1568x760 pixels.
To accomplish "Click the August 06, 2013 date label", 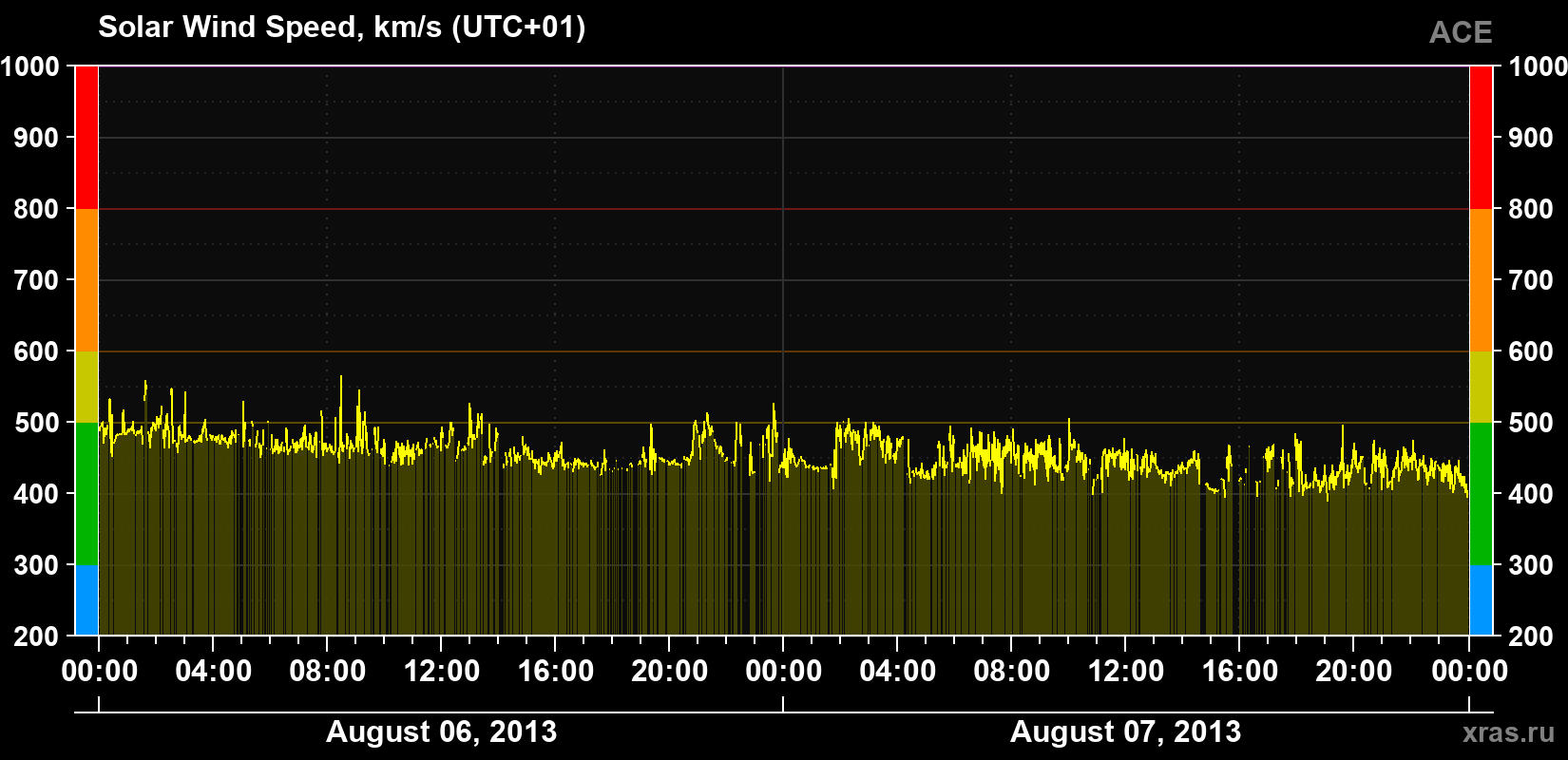I will tap(442, 731).
